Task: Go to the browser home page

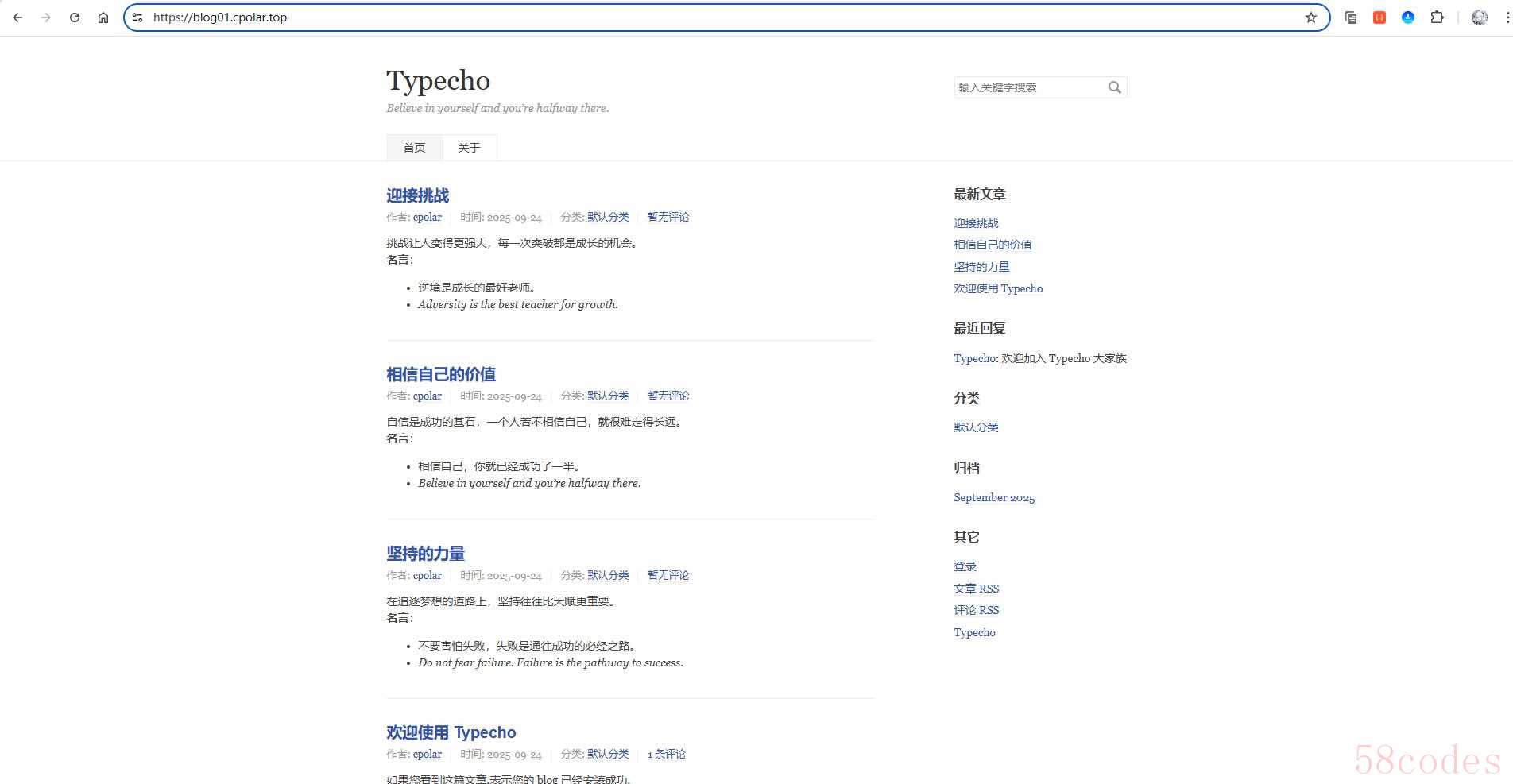Action: (103, 17)
